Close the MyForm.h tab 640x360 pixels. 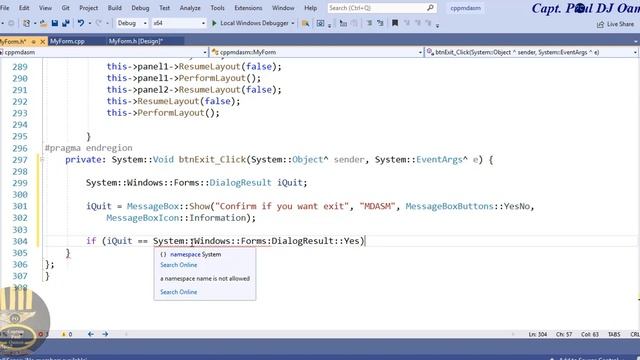42,41
